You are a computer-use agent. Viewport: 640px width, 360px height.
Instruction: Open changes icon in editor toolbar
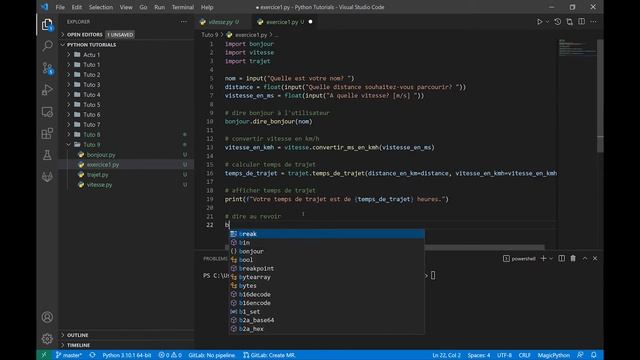569,22
